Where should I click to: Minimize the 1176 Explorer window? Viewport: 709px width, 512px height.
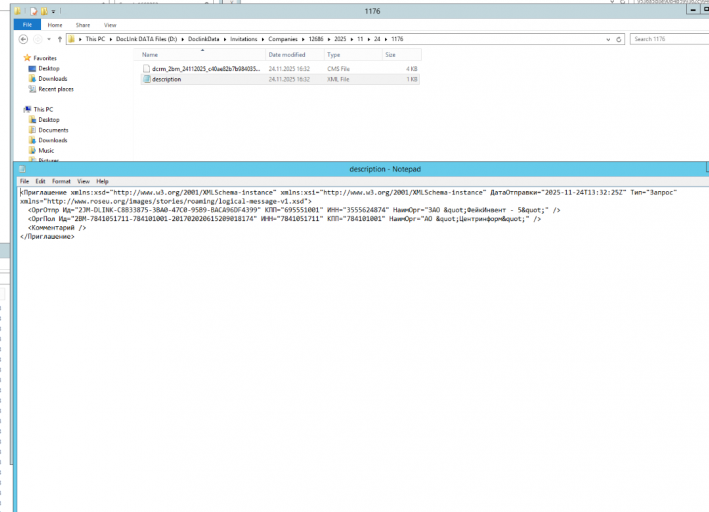tap(693, 10)
